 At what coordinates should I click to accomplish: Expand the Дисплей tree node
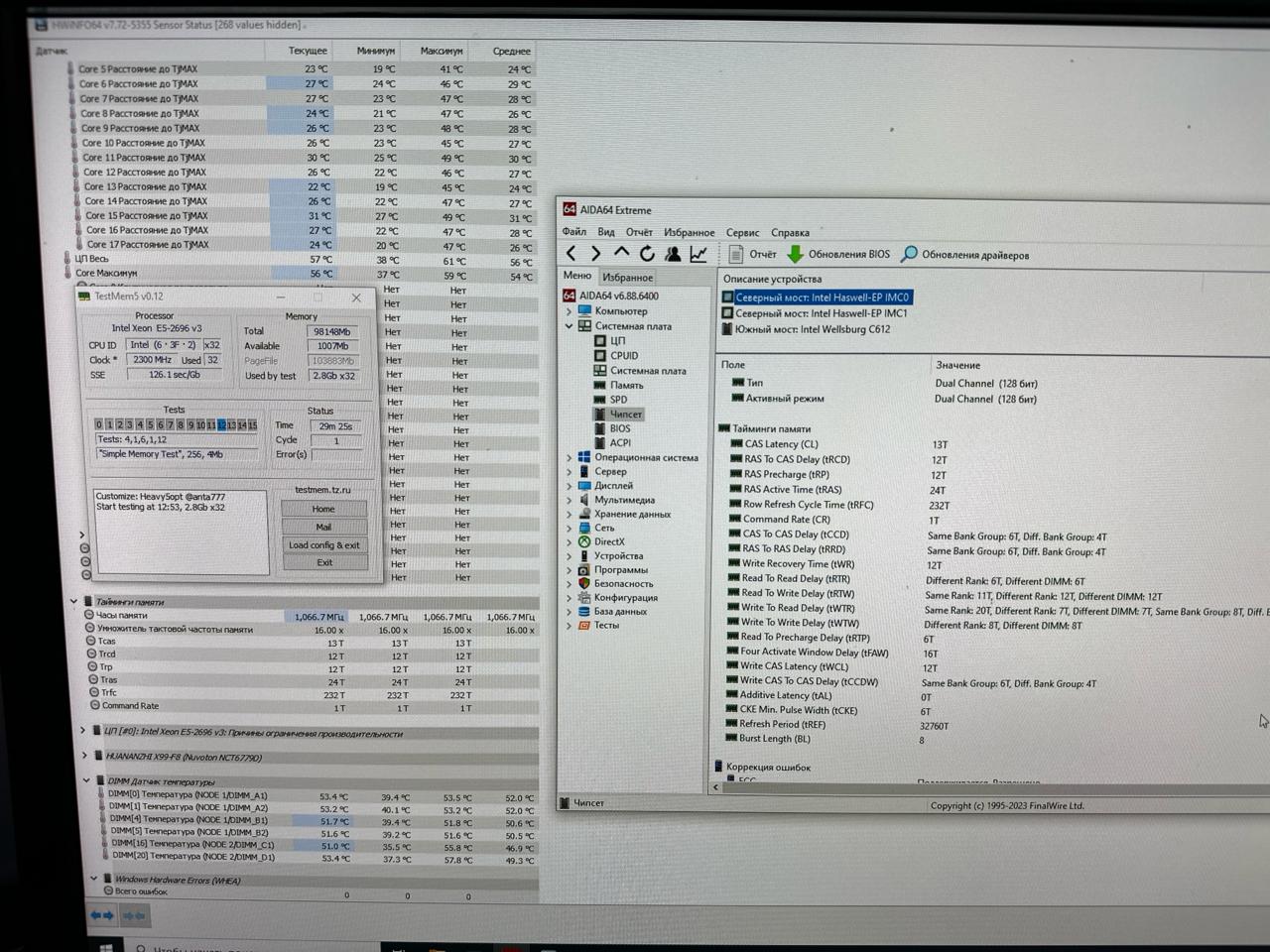pyautogui.click(x=569, y=486)
